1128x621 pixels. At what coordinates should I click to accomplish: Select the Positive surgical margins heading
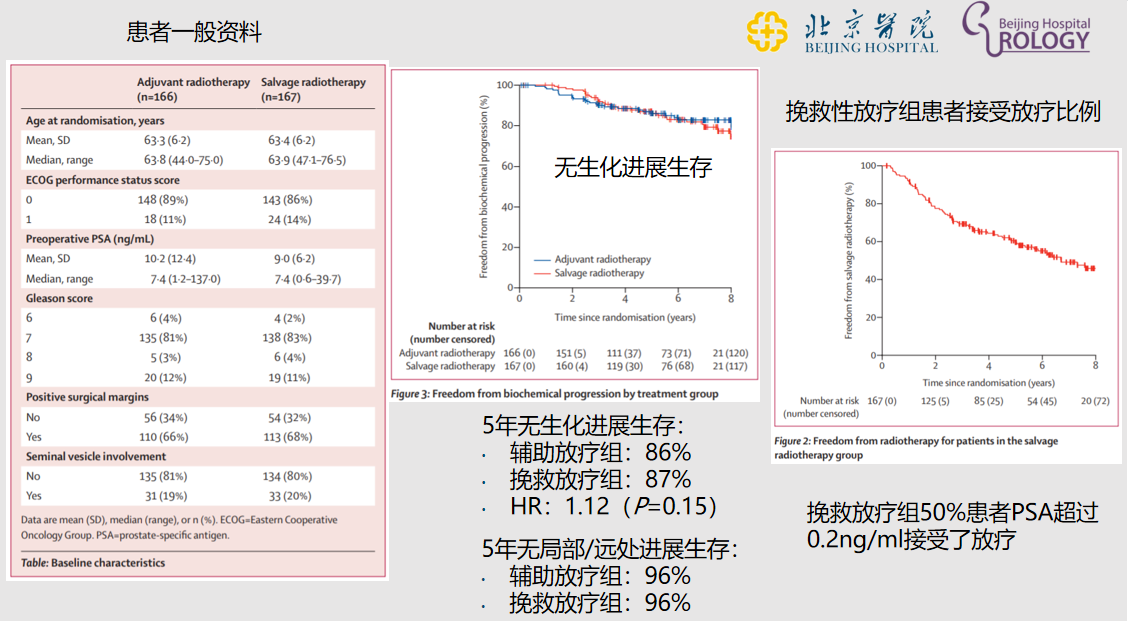coord(87,396)
